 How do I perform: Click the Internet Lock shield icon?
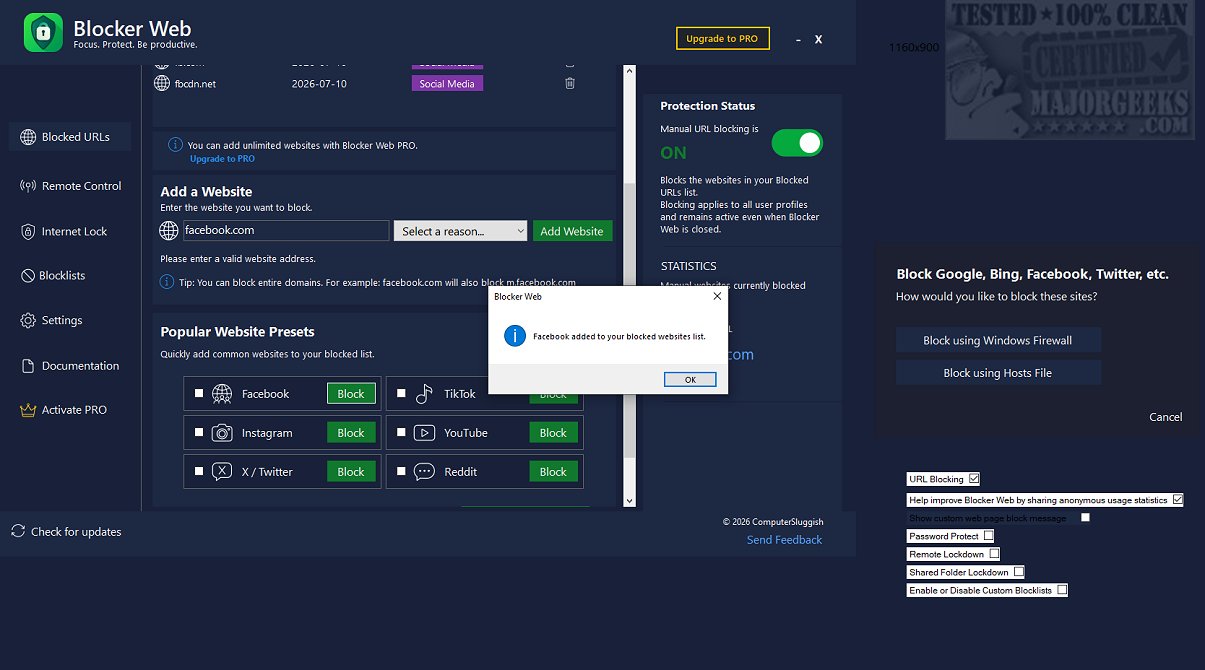[x=28, y=231]
